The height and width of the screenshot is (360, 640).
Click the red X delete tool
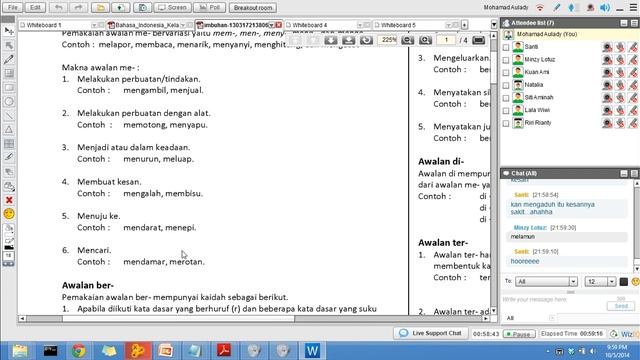click(x=9, y=200)
